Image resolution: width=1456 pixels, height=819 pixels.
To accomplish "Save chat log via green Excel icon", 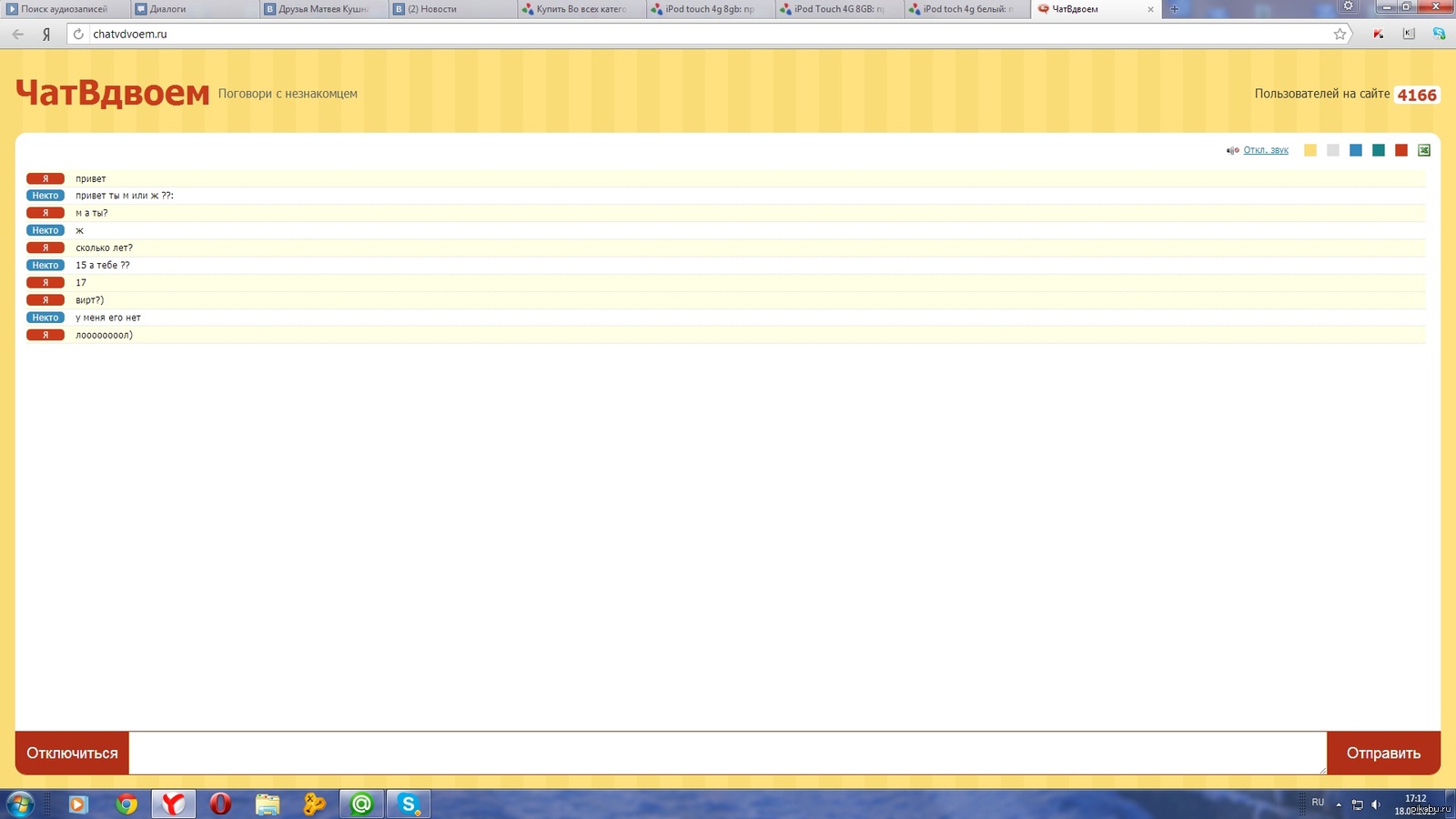I will click(x=1424, y=150).
